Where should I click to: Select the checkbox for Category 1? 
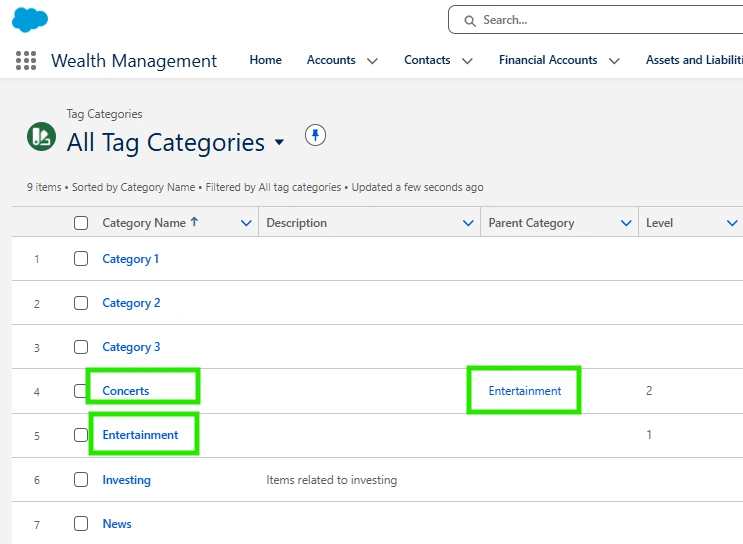(81, 259)
